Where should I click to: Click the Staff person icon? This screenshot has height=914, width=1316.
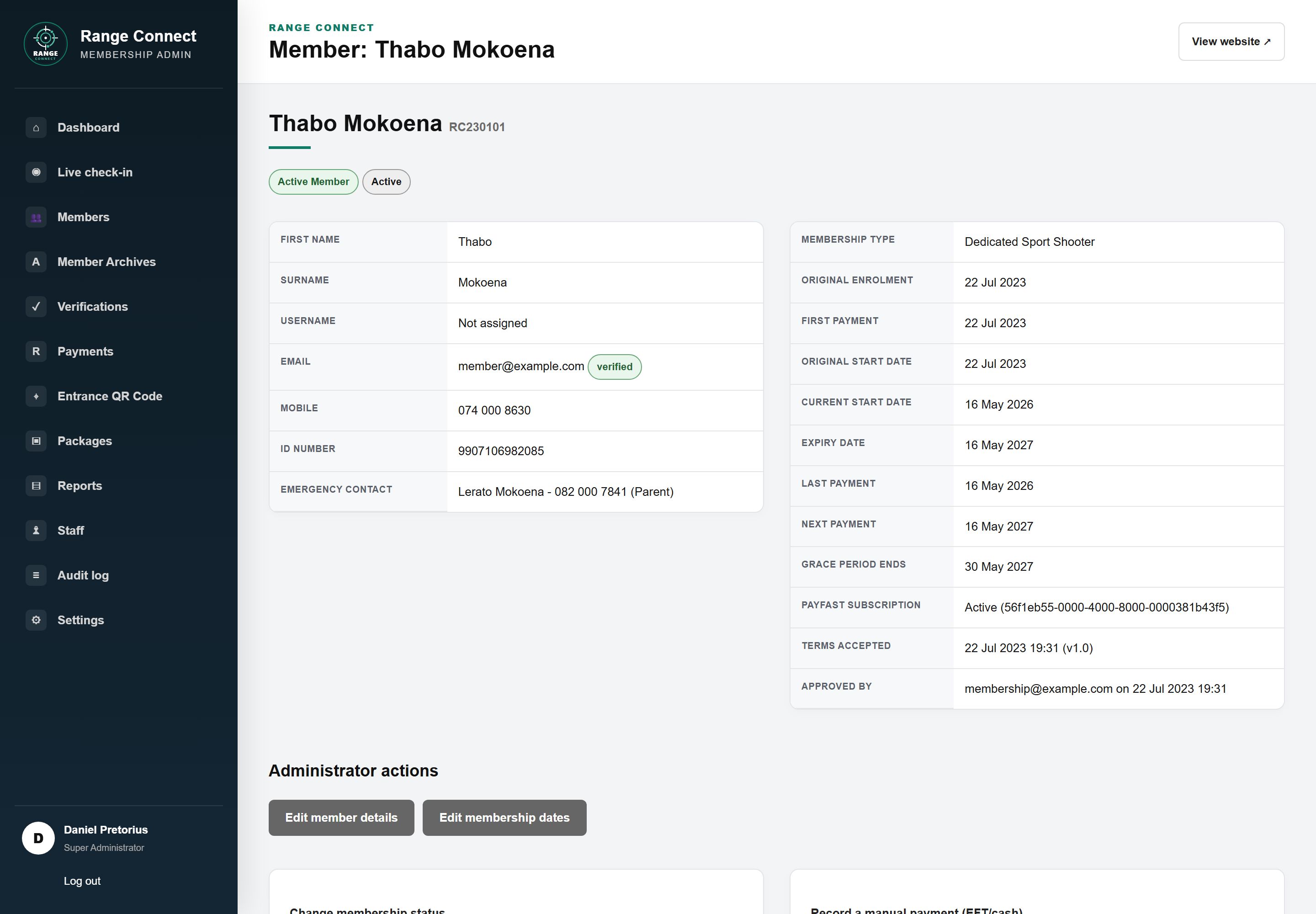pos(36,530)
